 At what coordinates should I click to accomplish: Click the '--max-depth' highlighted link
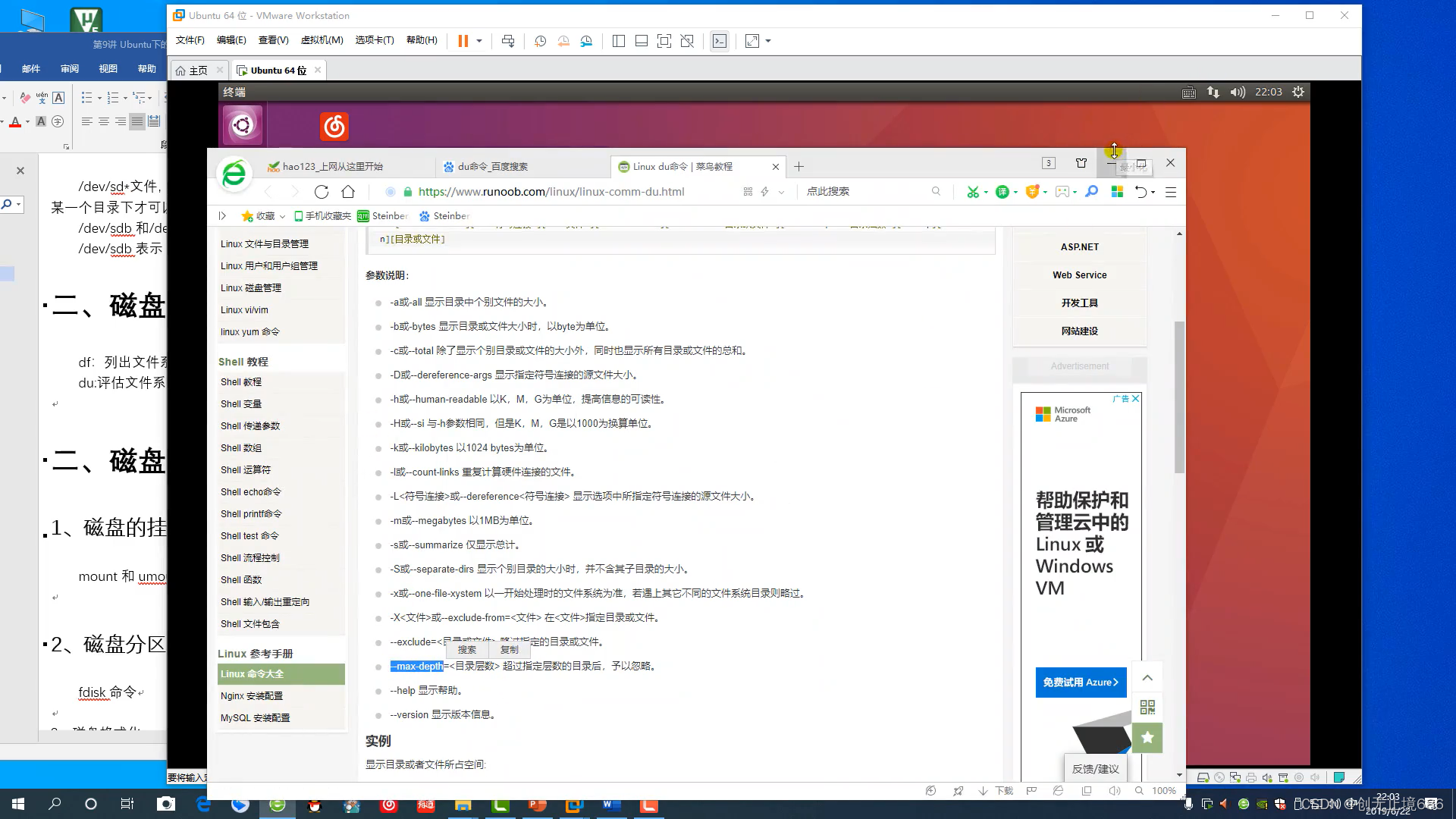tap(417, 665)
